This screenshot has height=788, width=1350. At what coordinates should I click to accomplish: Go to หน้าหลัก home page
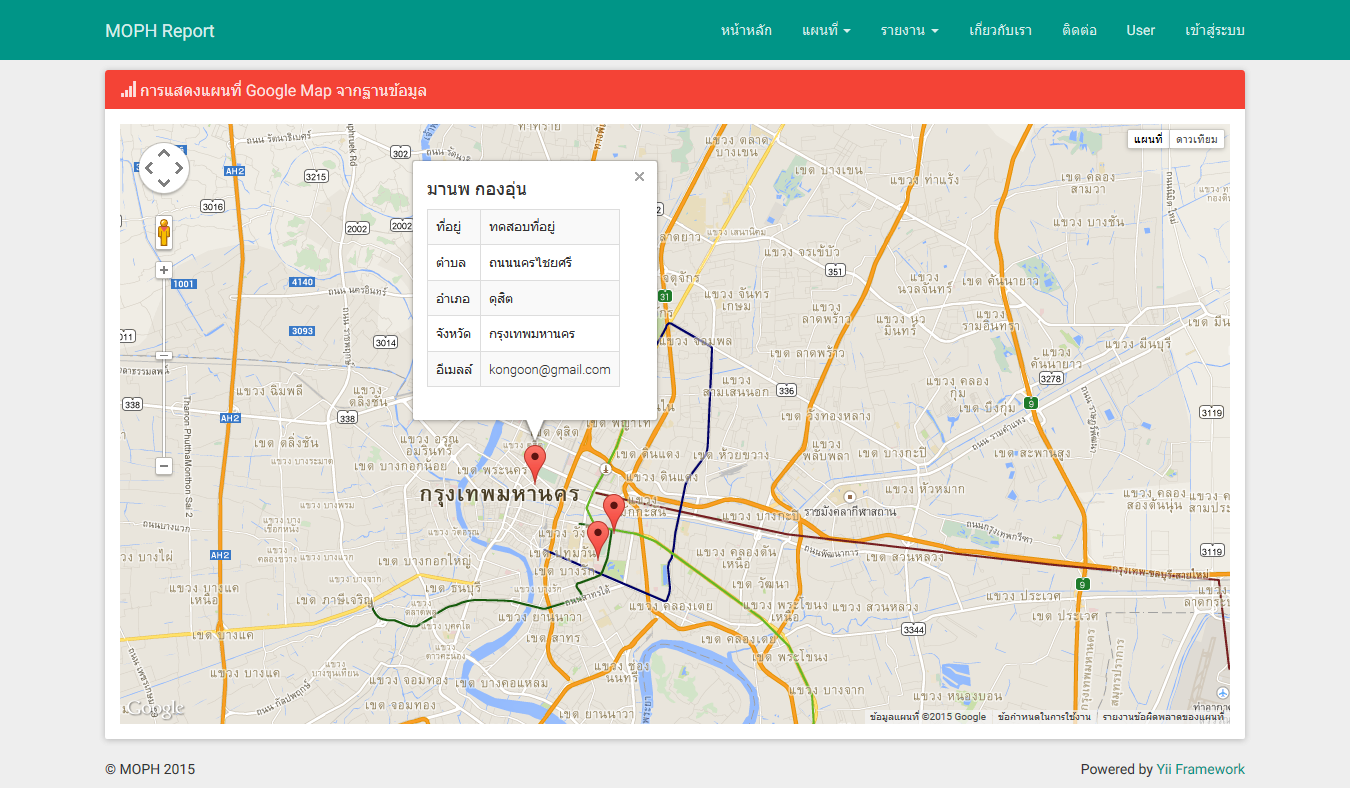click(746, 30)
